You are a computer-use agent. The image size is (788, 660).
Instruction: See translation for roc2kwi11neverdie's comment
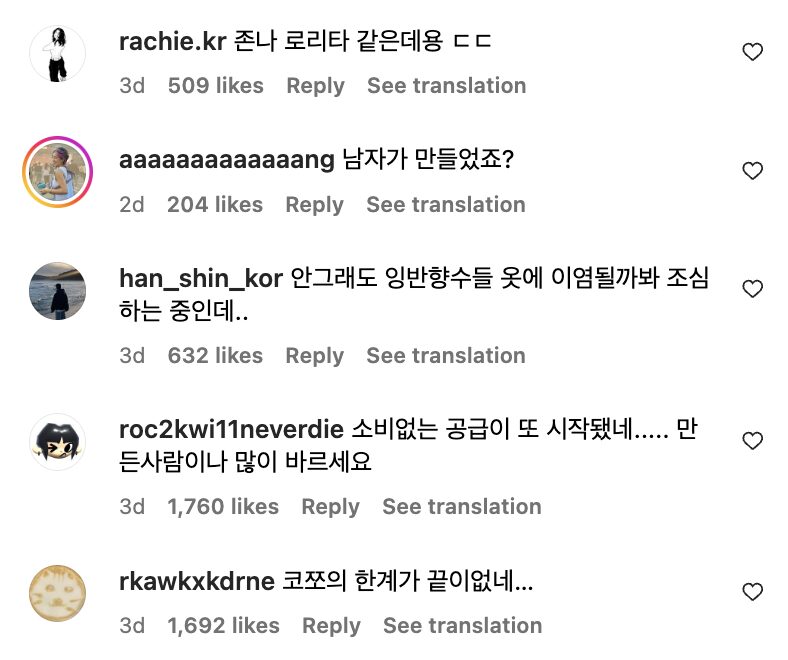461,507
